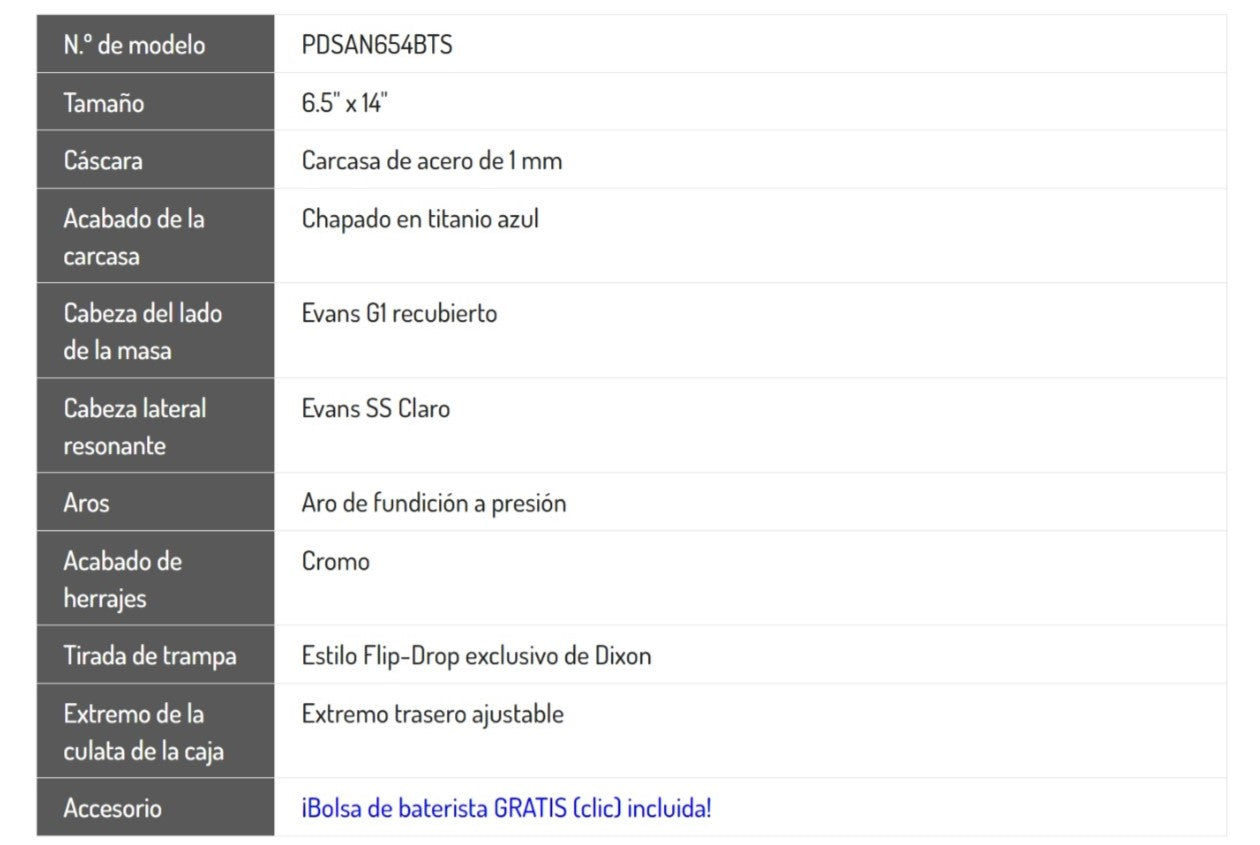Click the 6.5" x 14" size value
This screenshot has width=1260, height=845.
tap(344, 103)
